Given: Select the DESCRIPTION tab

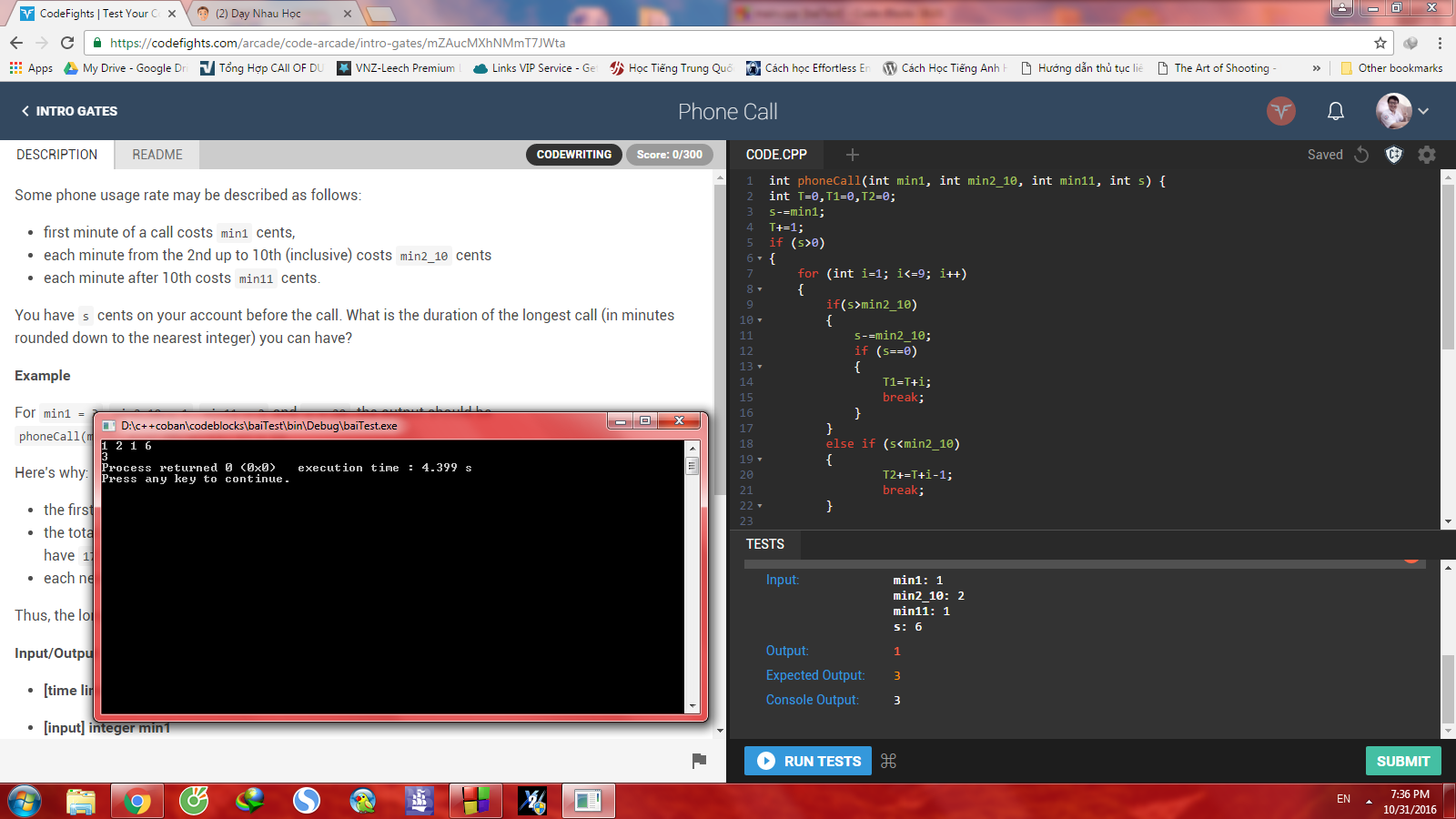Looking at the screenshot, I should click(56, 155).
